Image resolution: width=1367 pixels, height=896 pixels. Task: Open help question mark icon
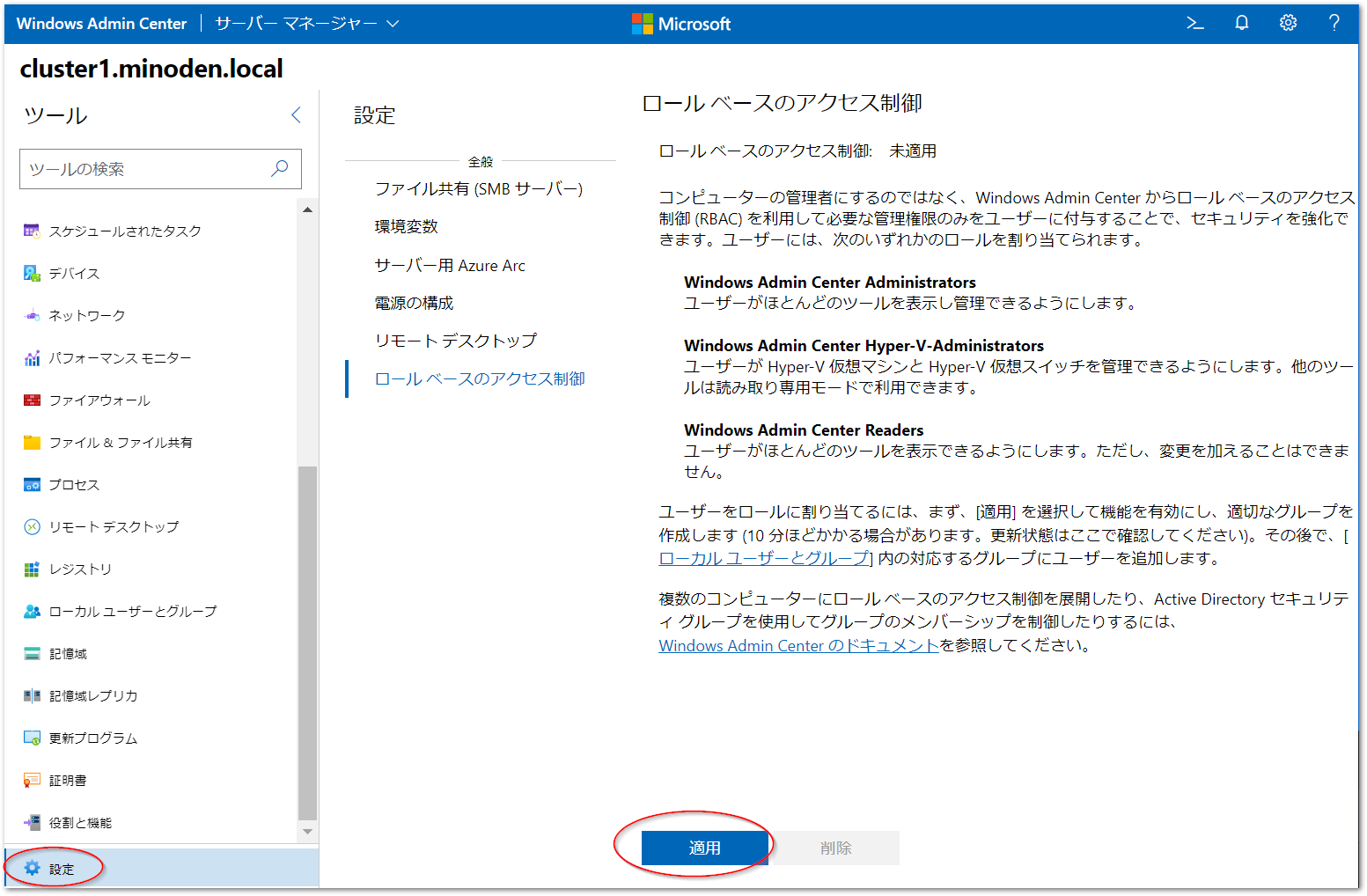click(1334, 24)
